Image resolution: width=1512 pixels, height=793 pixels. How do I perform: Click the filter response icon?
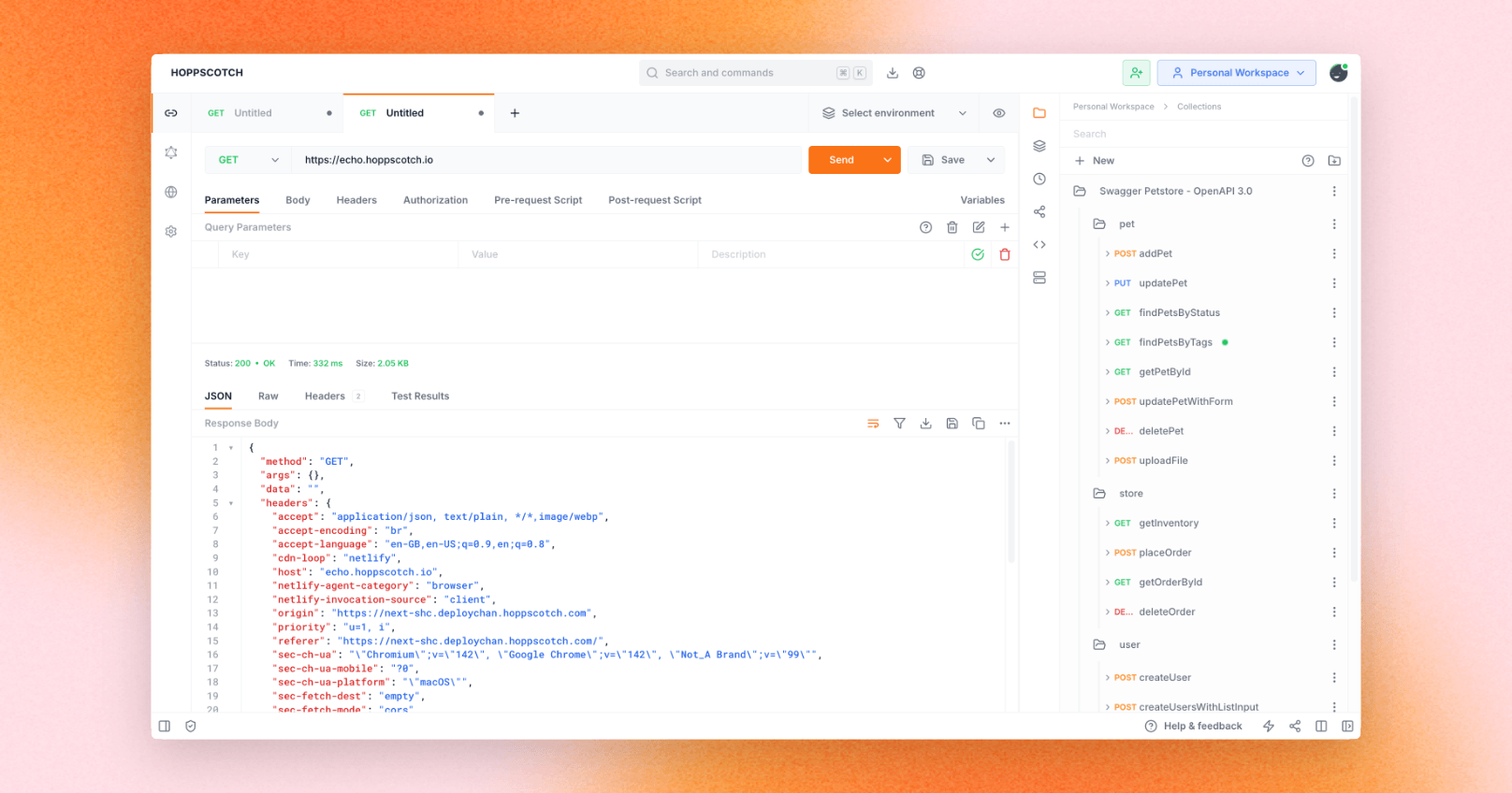pyautogui.click(x=899, y=424)
